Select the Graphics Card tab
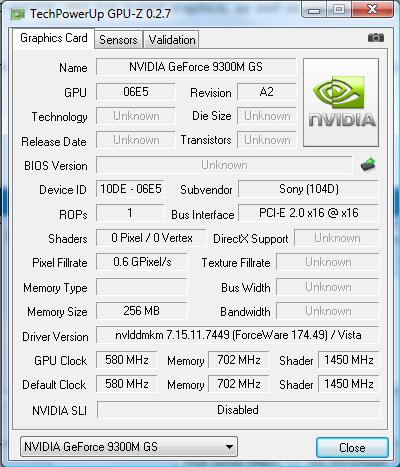The image size is (400, 467). pyautogui.click(x=54, y=38)
